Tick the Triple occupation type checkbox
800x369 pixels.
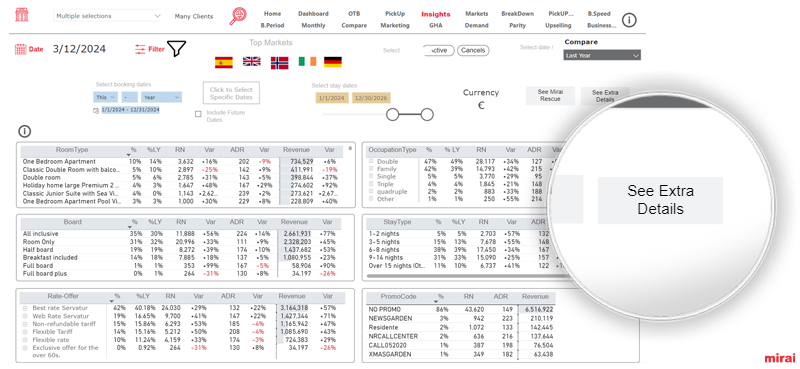[x=371, y=184]
